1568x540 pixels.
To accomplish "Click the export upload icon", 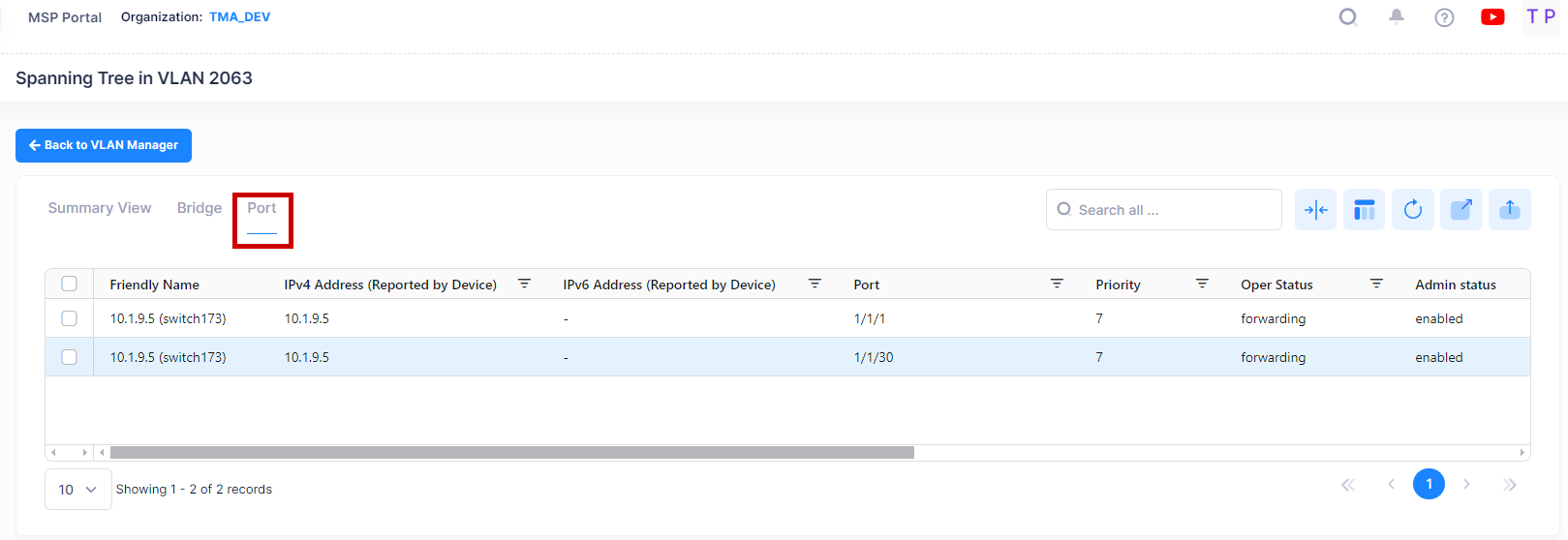I will click(x=1509, y=210).
